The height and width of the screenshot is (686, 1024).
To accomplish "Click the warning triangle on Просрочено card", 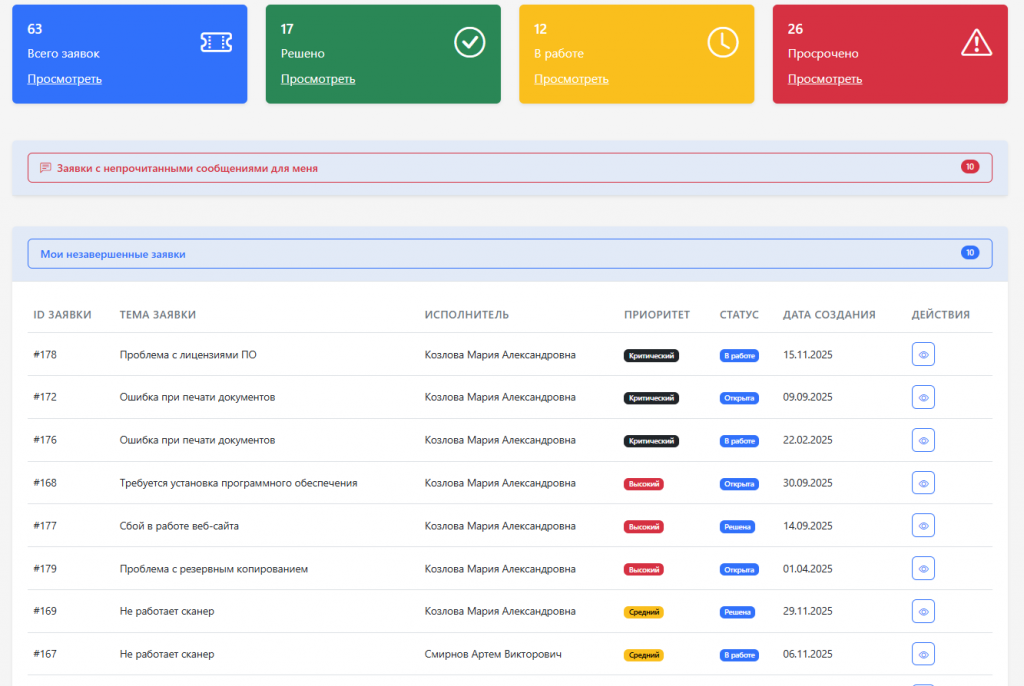I will [x=976, y=41].
